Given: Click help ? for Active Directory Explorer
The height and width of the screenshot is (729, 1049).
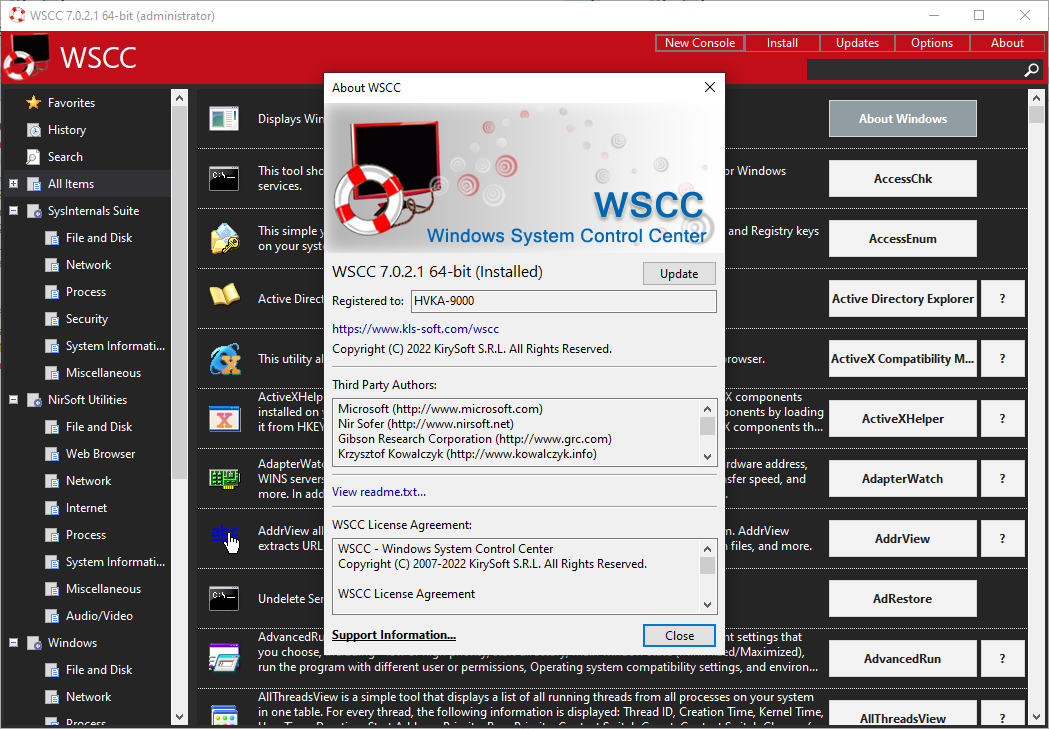Looking at the screenshot, I should point(1002,299).
